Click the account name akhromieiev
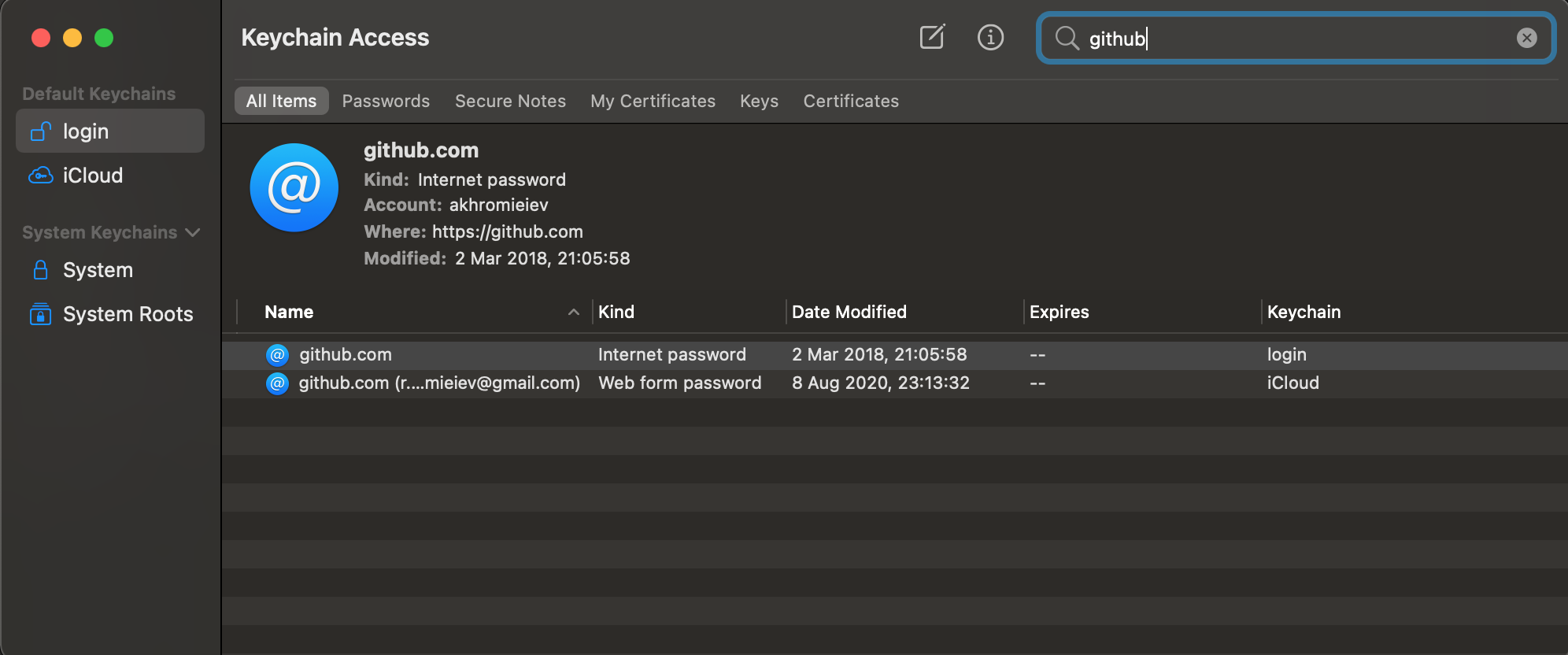Viewport: 1568px width, 655px height. (x=499, y=205)
